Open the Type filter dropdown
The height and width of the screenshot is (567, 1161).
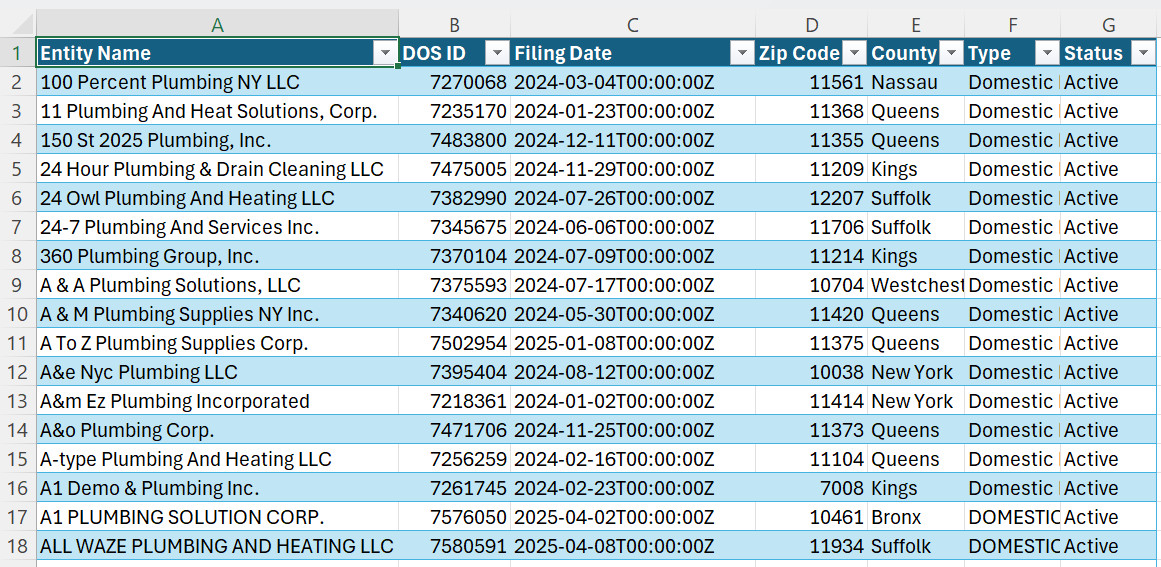[1047, 53]
